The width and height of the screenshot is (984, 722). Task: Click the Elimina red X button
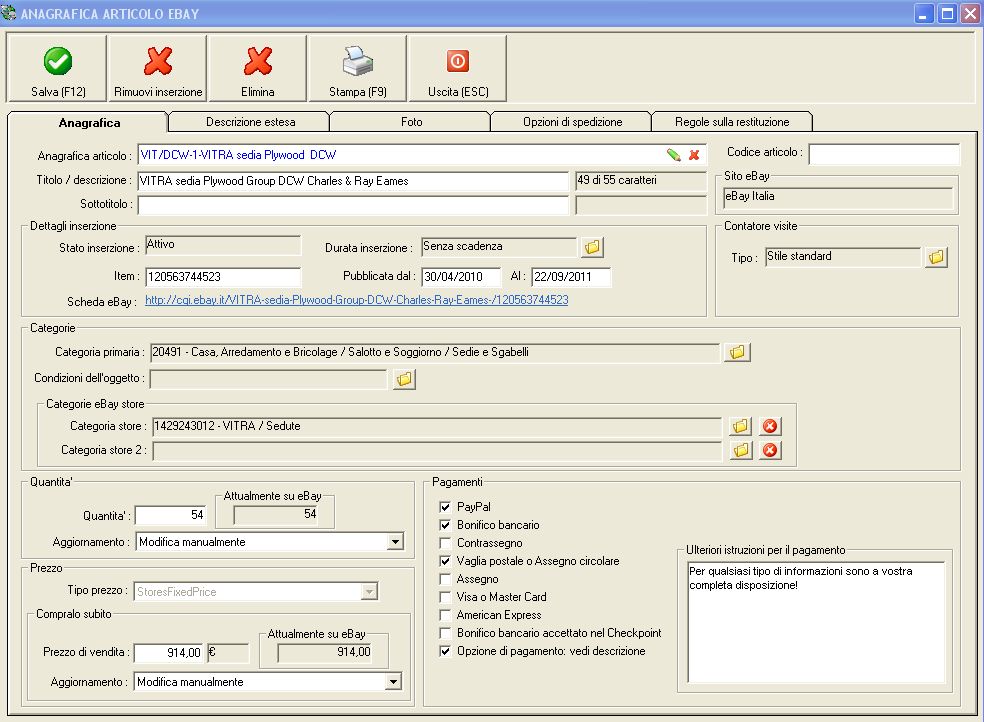tap(257, 68)
